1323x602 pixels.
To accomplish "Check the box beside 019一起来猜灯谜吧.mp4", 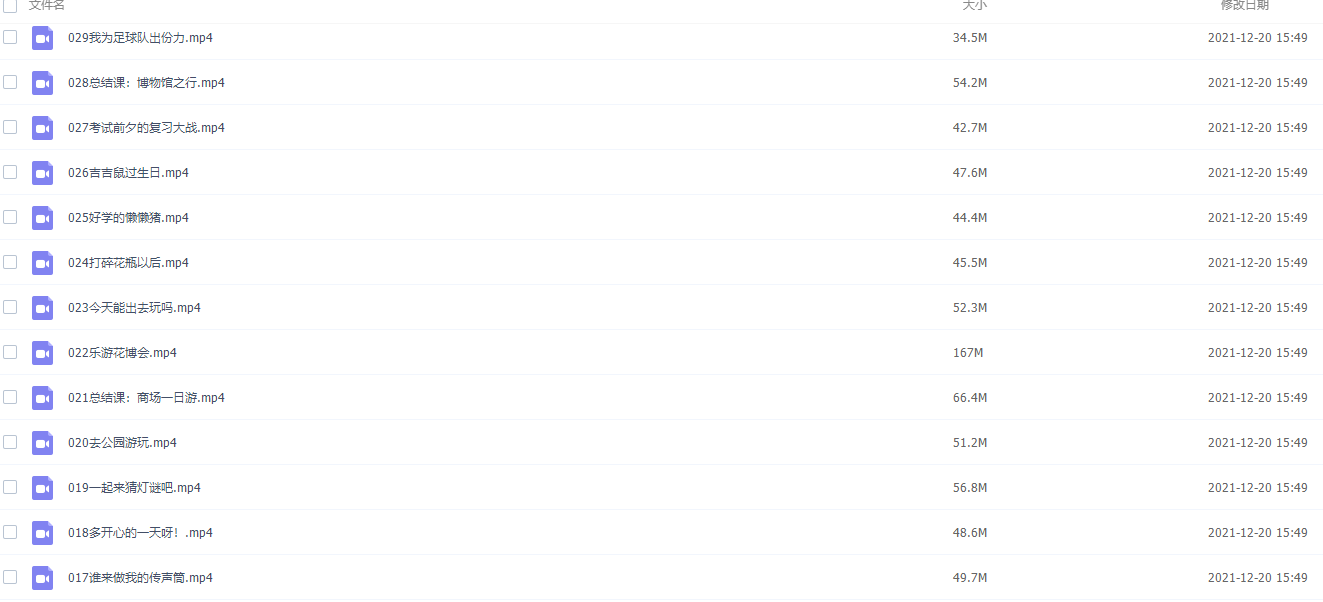I will pyautogui.click(x=10, y=487).
